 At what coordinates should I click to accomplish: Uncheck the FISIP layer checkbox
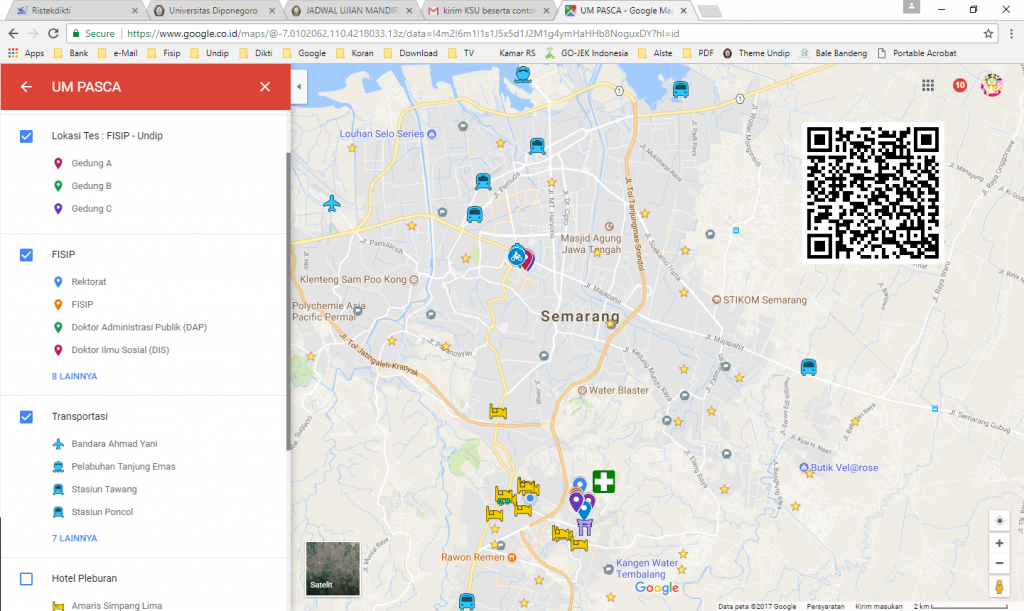coord(27,255)
